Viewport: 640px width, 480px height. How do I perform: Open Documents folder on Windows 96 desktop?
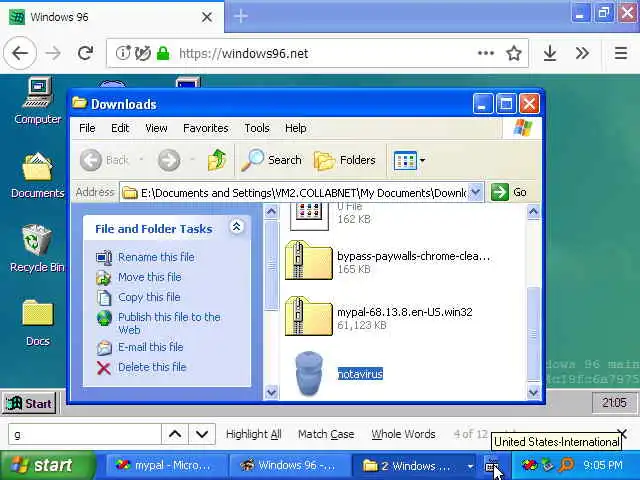pos(37,176)
